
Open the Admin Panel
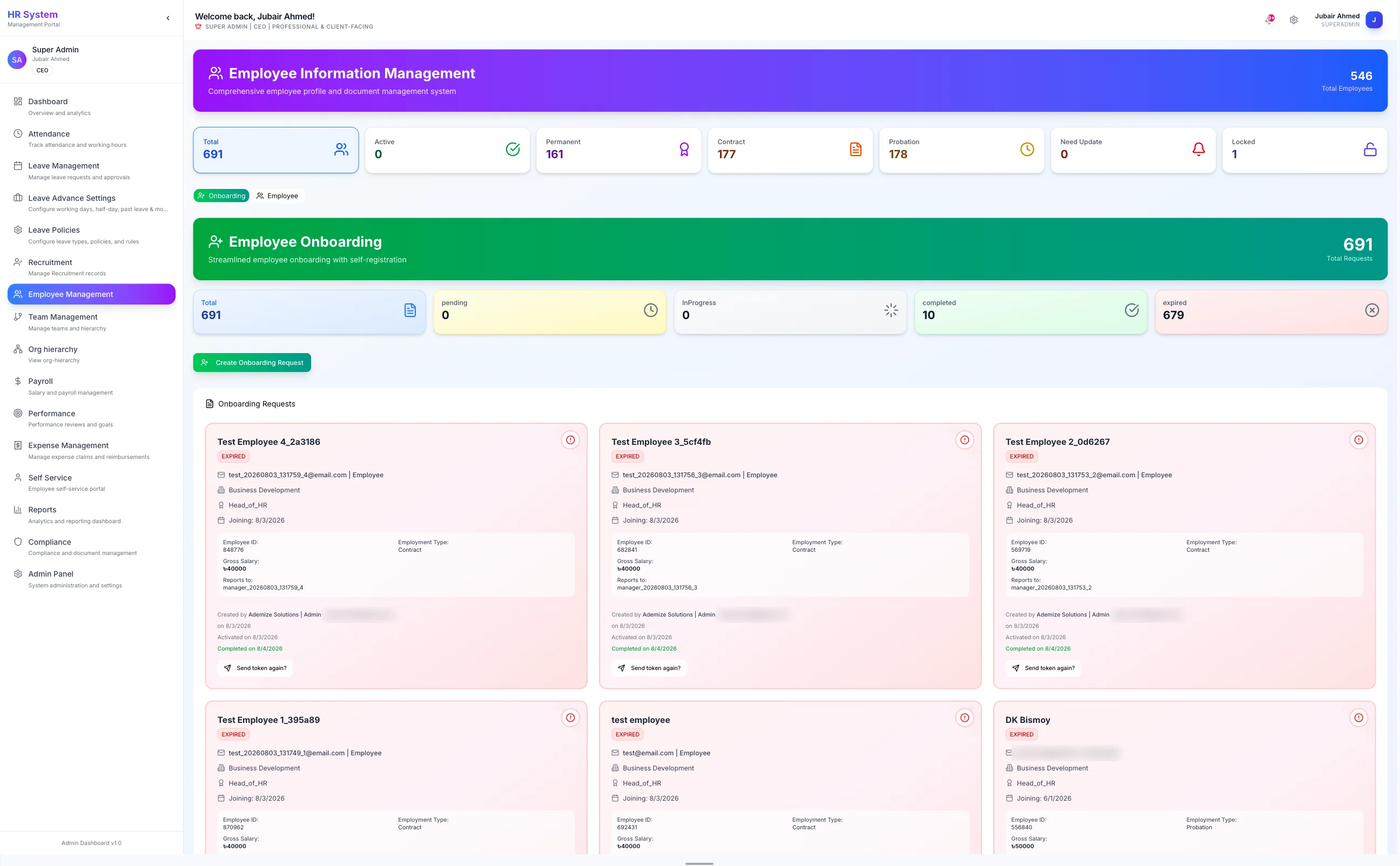(92, 578)
